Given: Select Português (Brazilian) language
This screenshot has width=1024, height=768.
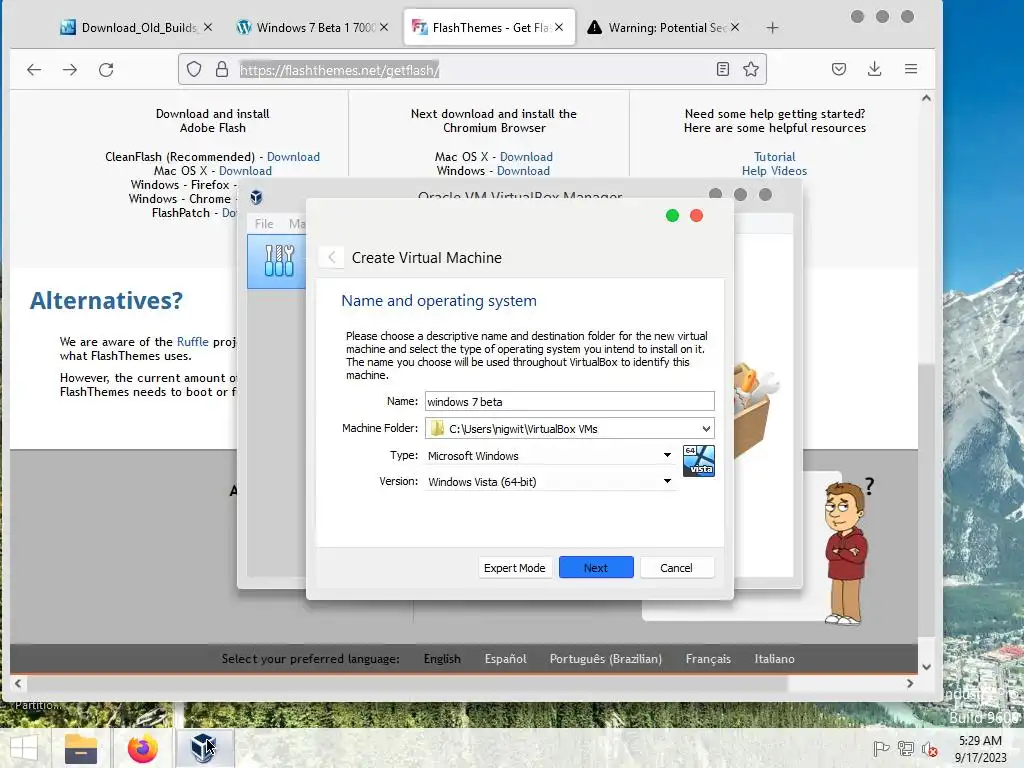Looking at the screenshot, I should point(605,658).
